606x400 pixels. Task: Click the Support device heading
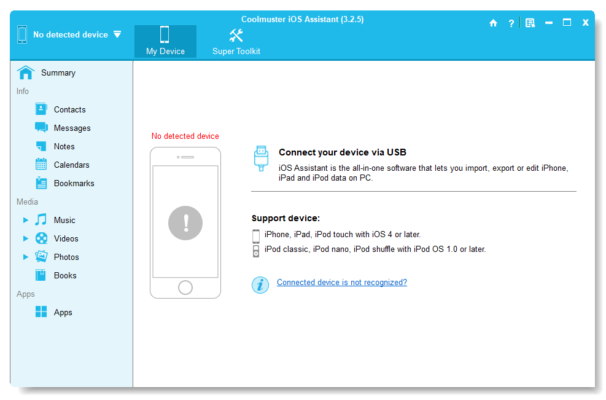(x=286, y=218)
